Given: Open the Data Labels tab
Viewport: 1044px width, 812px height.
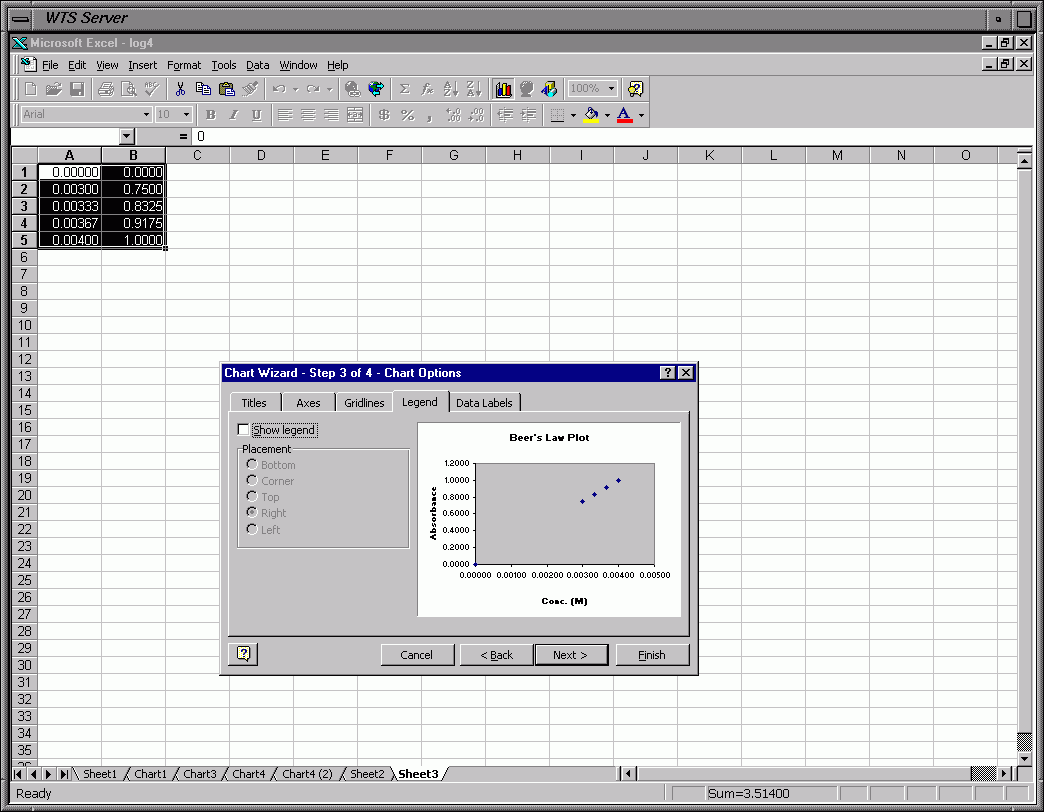Looking at the screenshot, I should (x=484, y=403).
